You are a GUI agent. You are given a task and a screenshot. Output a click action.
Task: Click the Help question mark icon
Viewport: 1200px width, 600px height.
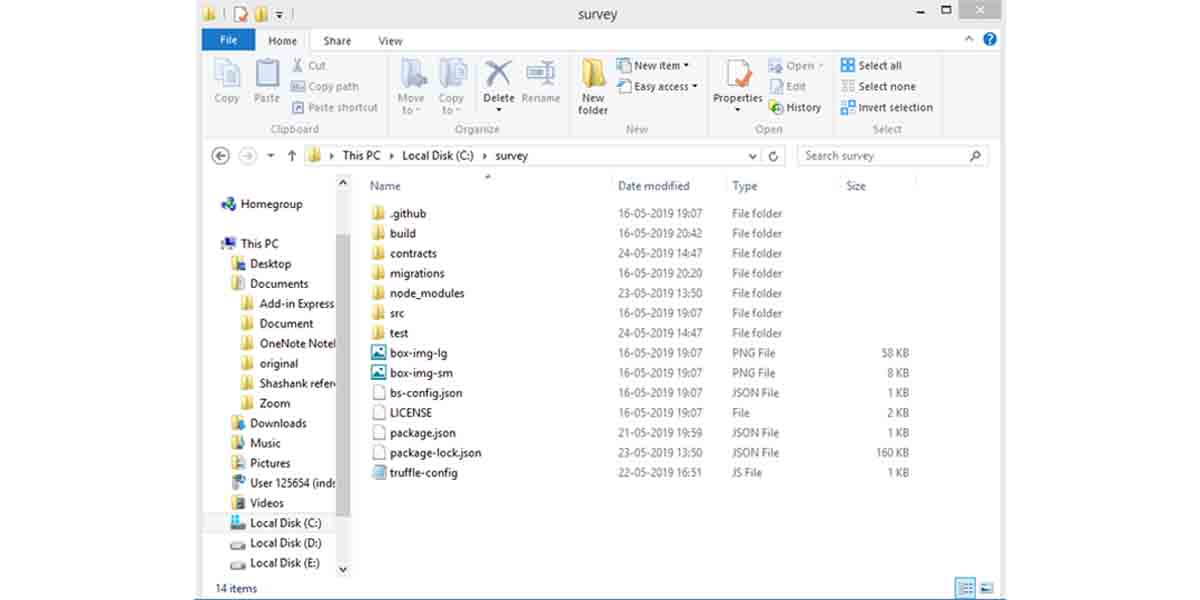click(x=990, y=40)
